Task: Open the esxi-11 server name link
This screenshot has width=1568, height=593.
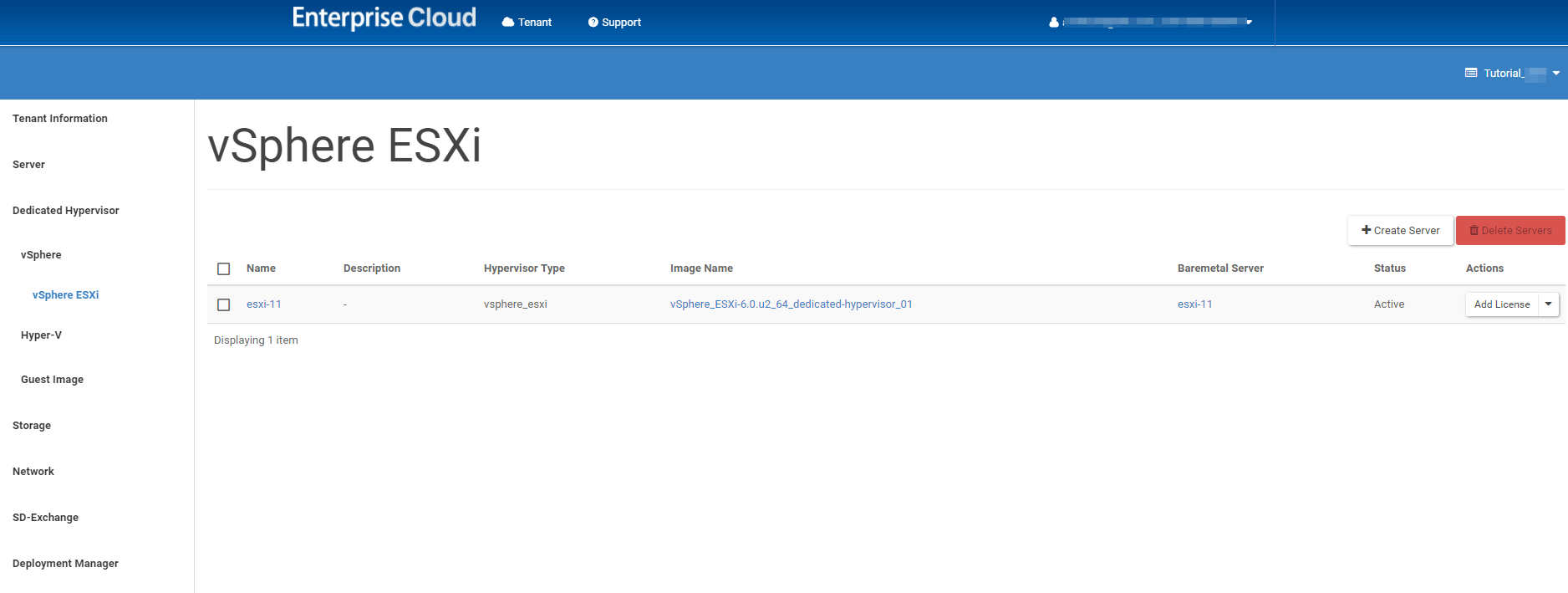Action: [x=264, y=304]
